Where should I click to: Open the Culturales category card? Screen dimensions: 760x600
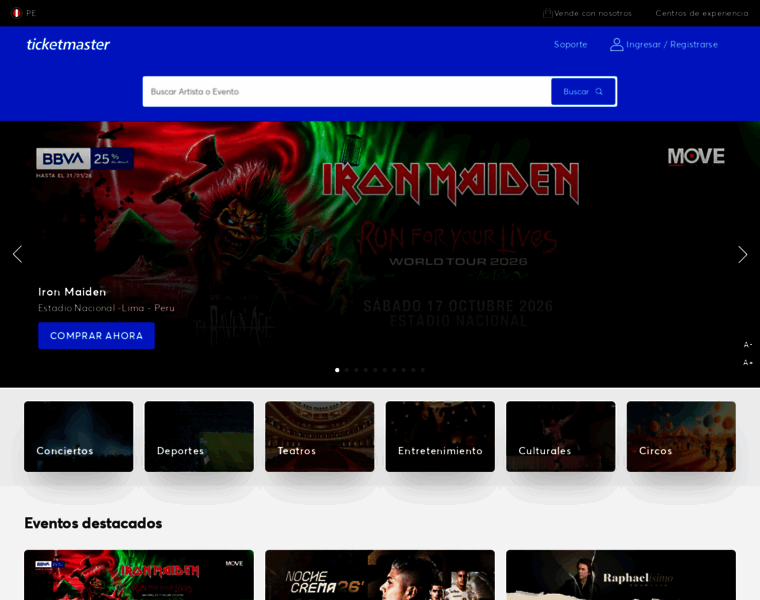tap(561, 436)
